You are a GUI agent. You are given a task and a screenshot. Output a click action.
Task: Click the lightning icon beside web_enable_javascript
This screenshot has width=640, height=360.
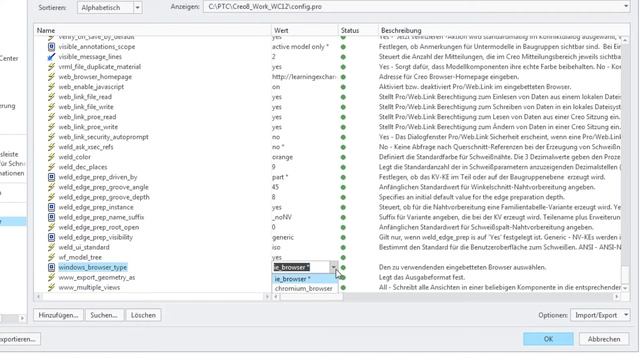(x=51, y=87)
